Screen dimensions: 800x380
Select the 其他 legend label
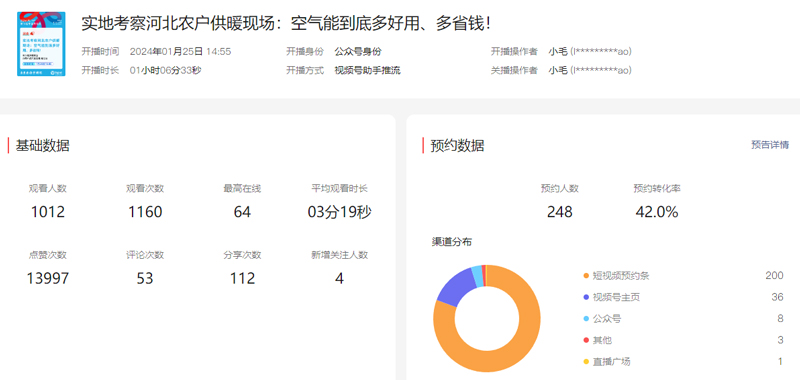[x=602, y=340]
